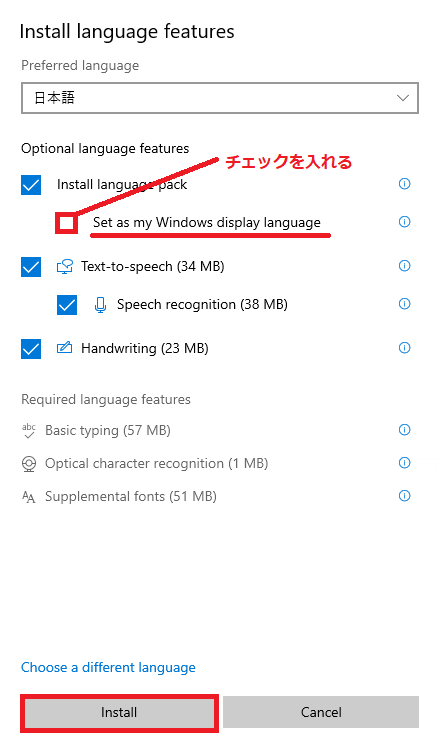Click Supplemental fonts (51 MB) text
Image resolution: width=441 pixels, height=749 pixels.
[x=131, y=496]
